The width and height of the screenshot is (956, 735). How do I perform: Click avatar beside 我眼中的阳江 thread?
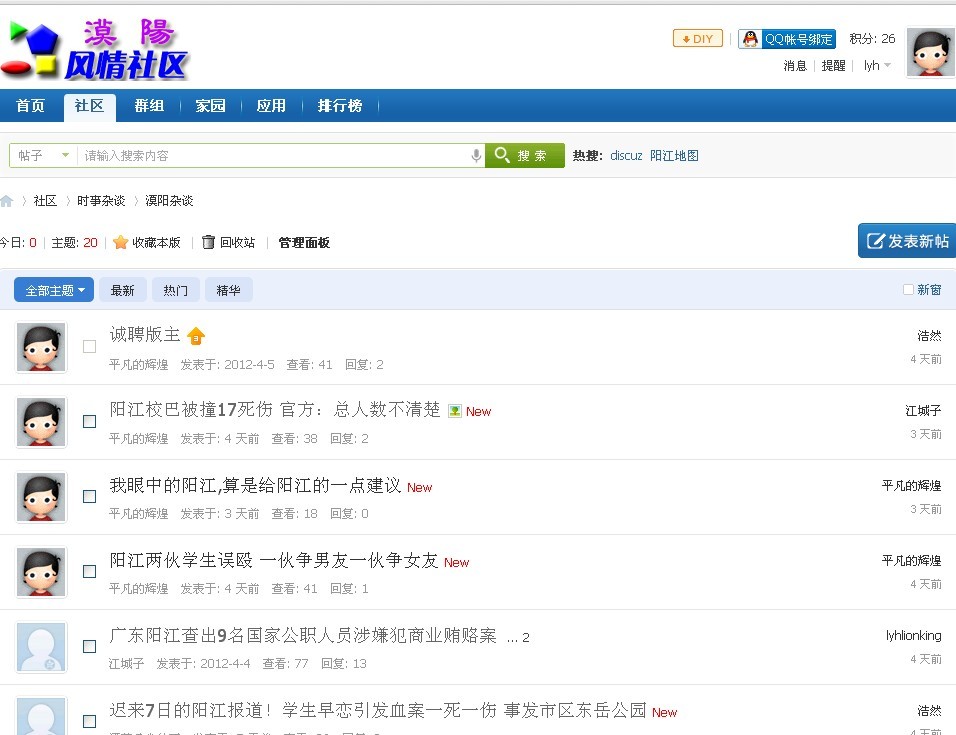click(x=41, y=497)
